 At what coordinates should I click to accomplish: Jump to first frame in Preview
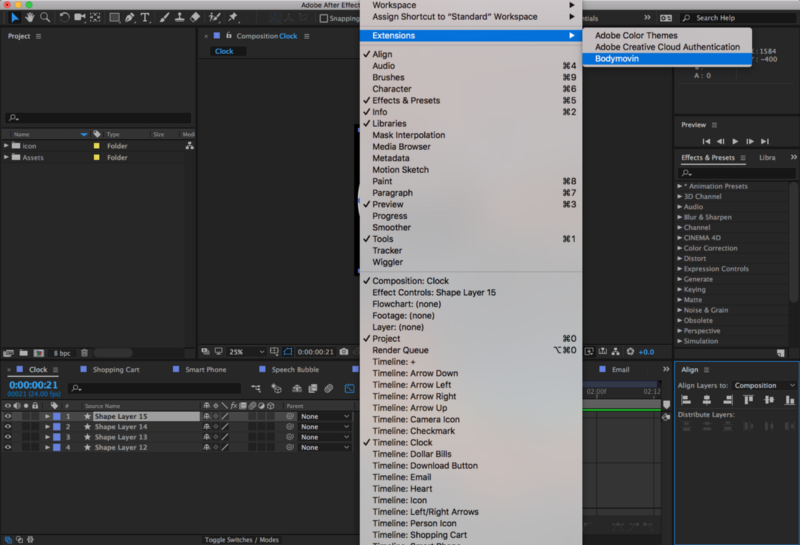706,141
